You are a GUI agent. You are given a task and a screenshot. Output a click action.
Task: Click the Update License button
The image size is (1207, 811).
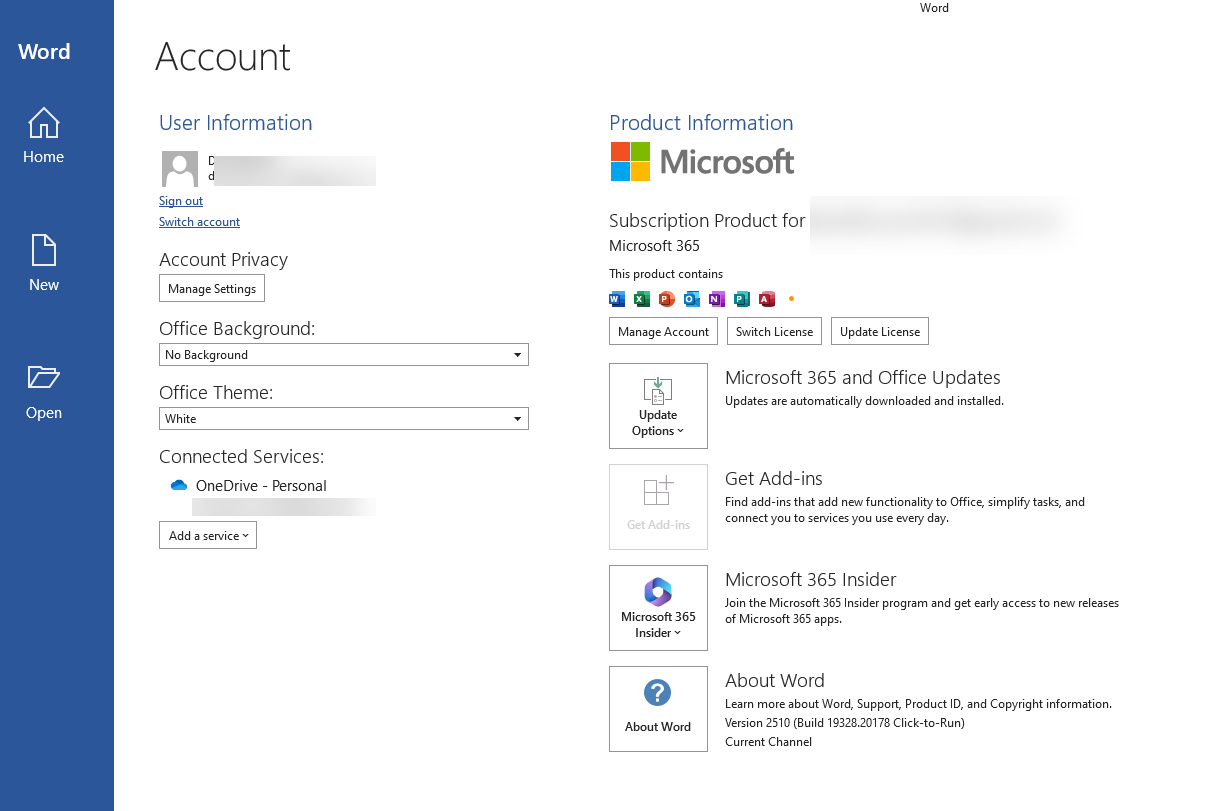point(880,331)
